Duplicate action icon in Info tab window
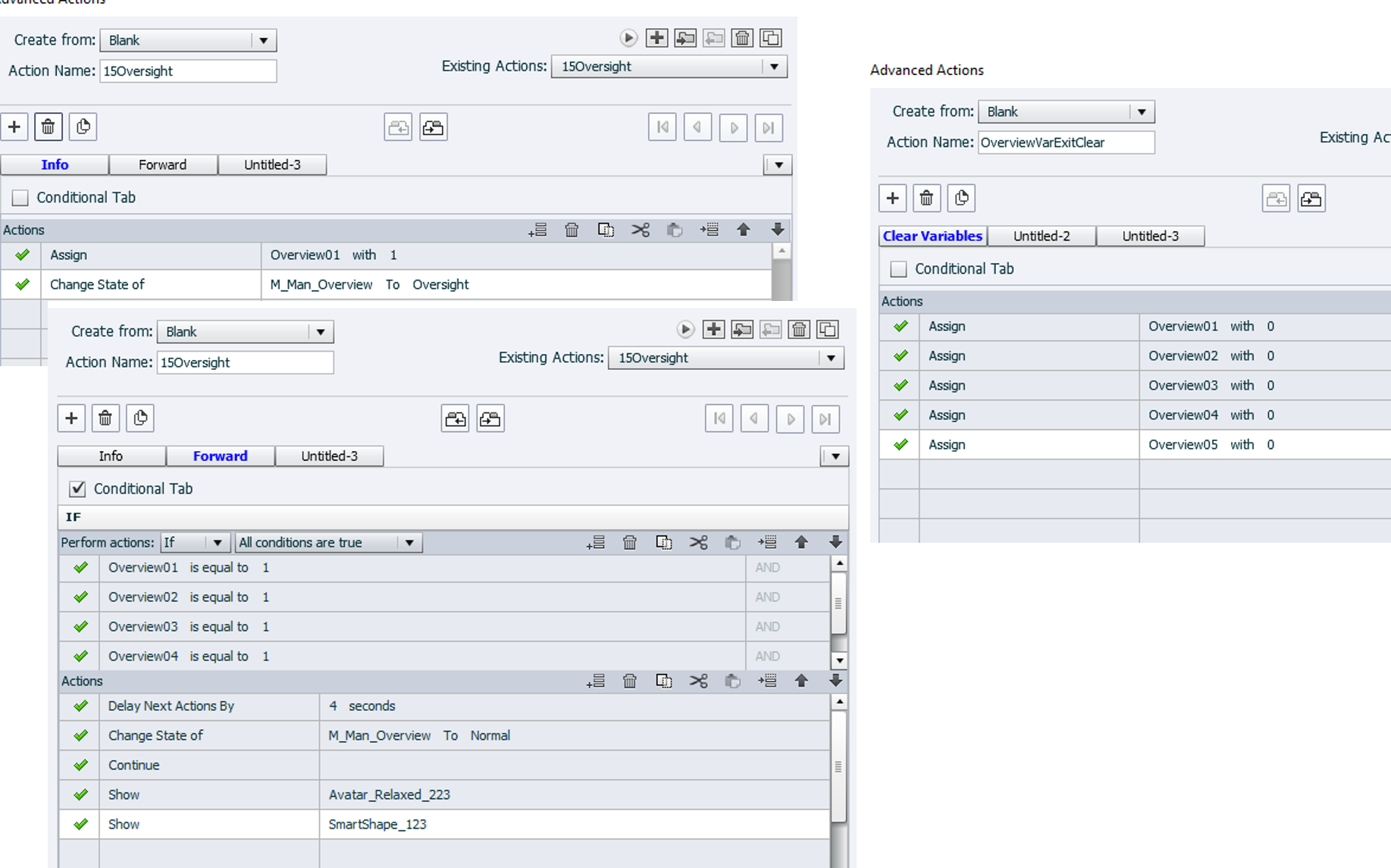The width and height of the screenshot is (1391, 868). [771, 38]
